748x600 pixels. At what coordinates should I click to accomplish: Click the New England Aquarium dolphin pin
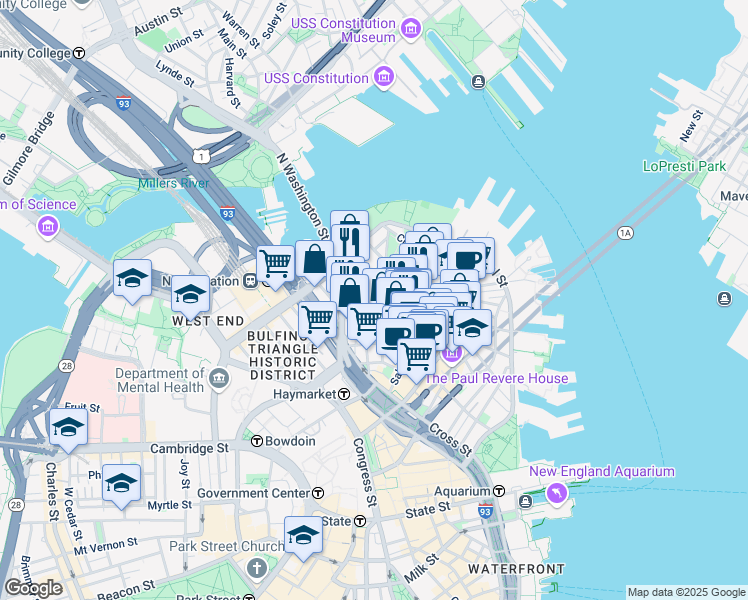[x=557, y=494]
